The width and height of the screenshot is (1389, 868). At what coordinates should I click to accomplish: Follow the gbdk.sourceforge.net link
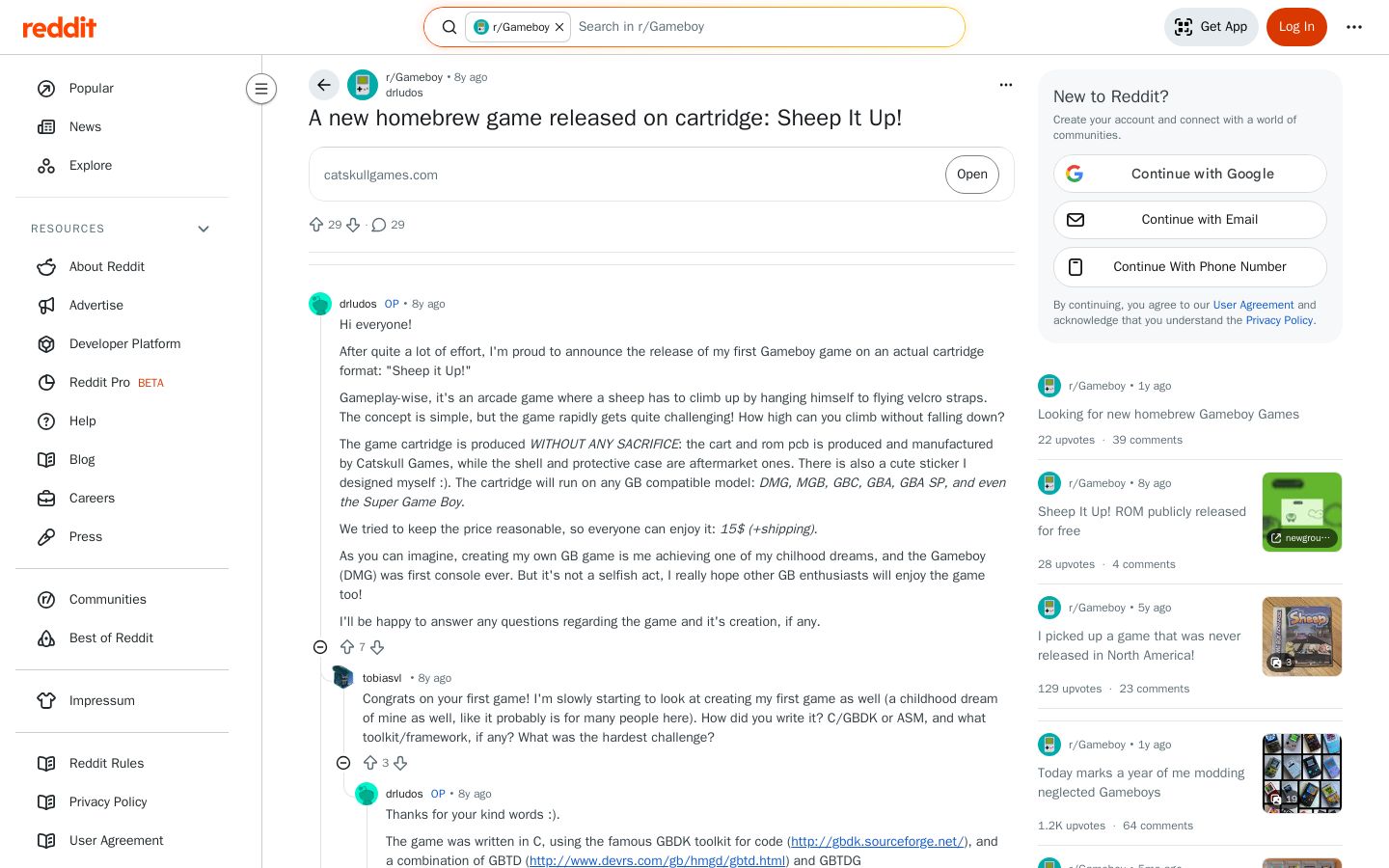(x=877, y=841)
